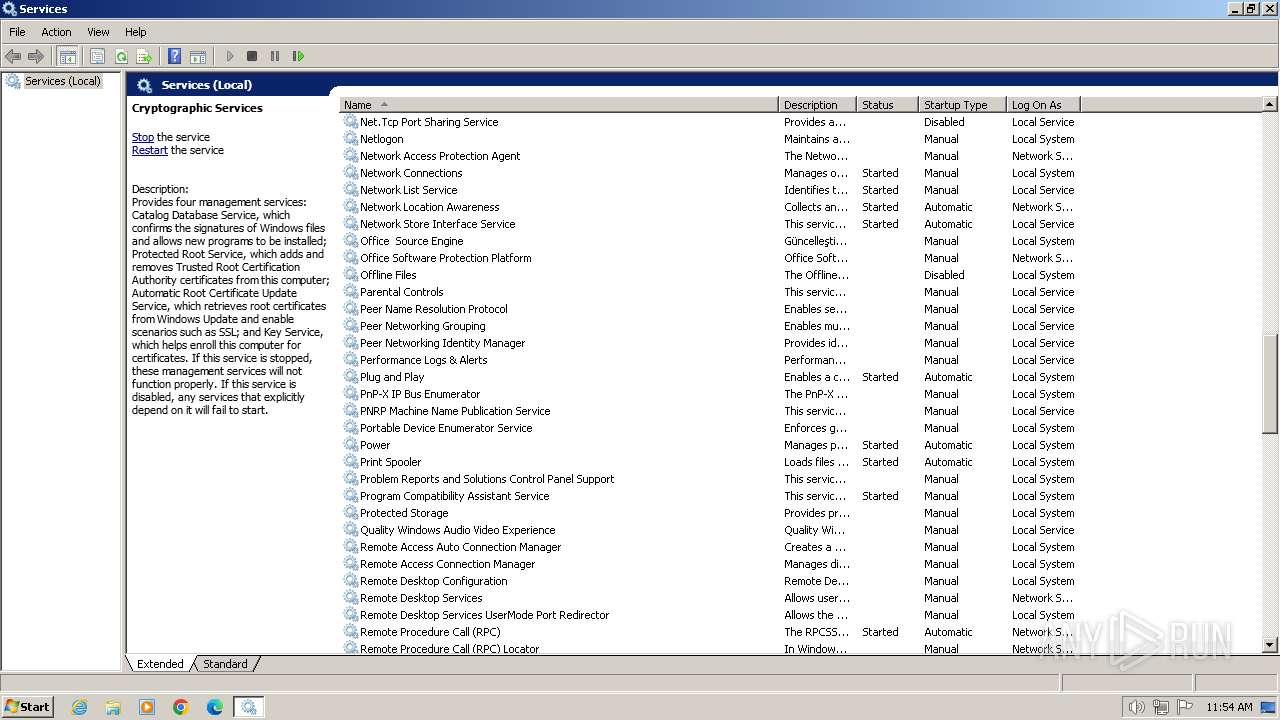Select Office Source Engine service
This screenshot has width=1280, height=720.
[x=411, y=241]
